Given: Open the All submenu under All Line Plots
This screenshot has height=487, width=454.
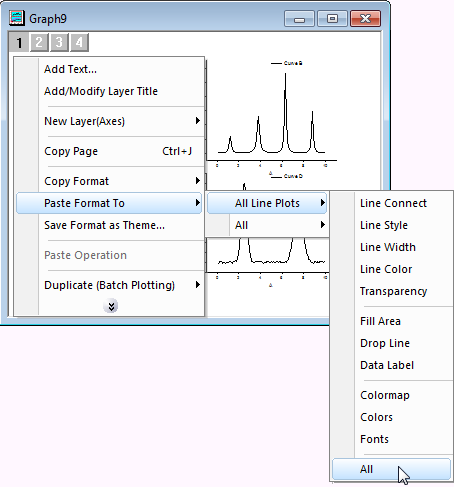Looking at the screenshot, I should coord(267,225).
